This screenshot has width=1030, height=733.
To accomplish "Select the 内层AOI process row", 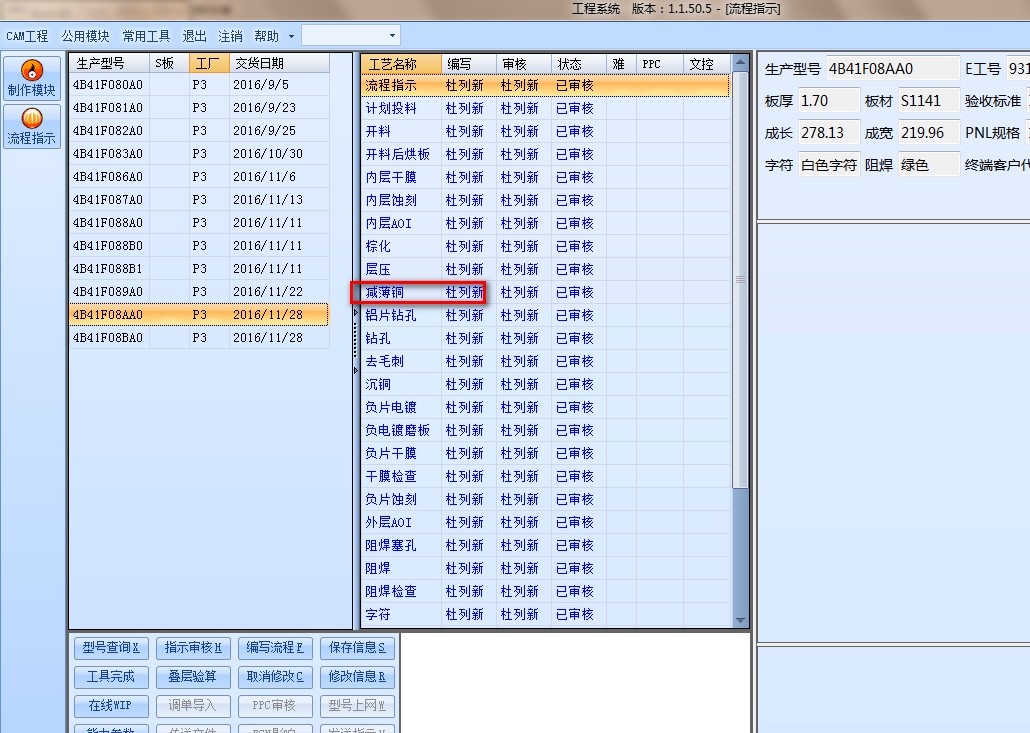I will [546, 223].
